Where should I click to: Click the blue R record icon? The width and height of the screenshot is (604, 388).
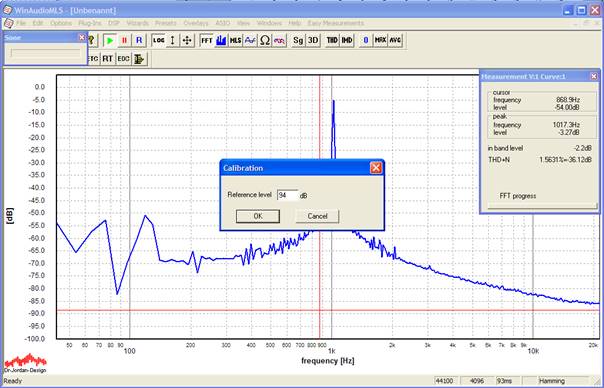(139, 40)
